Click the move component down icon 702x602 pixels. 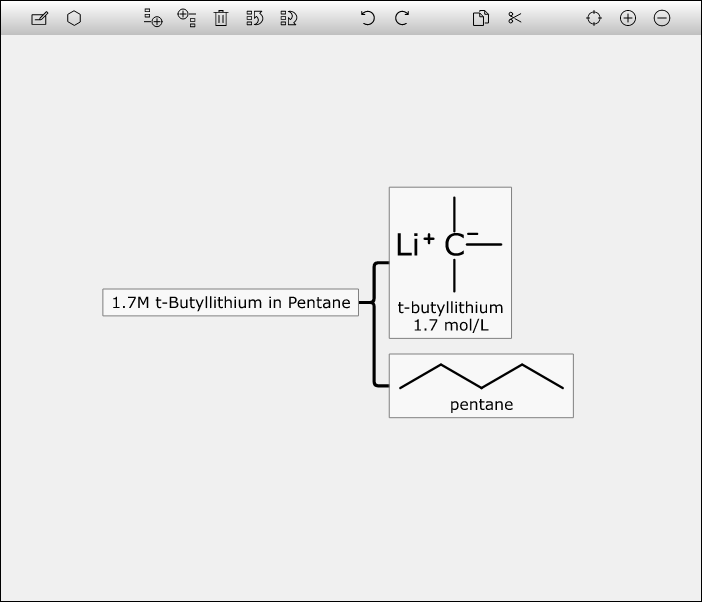(x=289, y=18)
